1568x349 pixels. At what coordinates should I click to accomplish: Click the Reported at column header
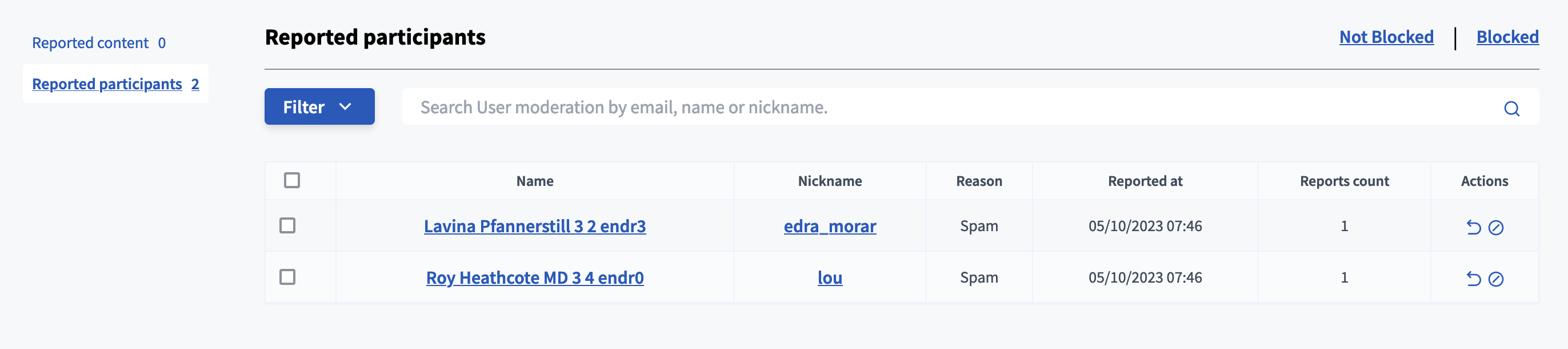click(x=1145, y=181)
